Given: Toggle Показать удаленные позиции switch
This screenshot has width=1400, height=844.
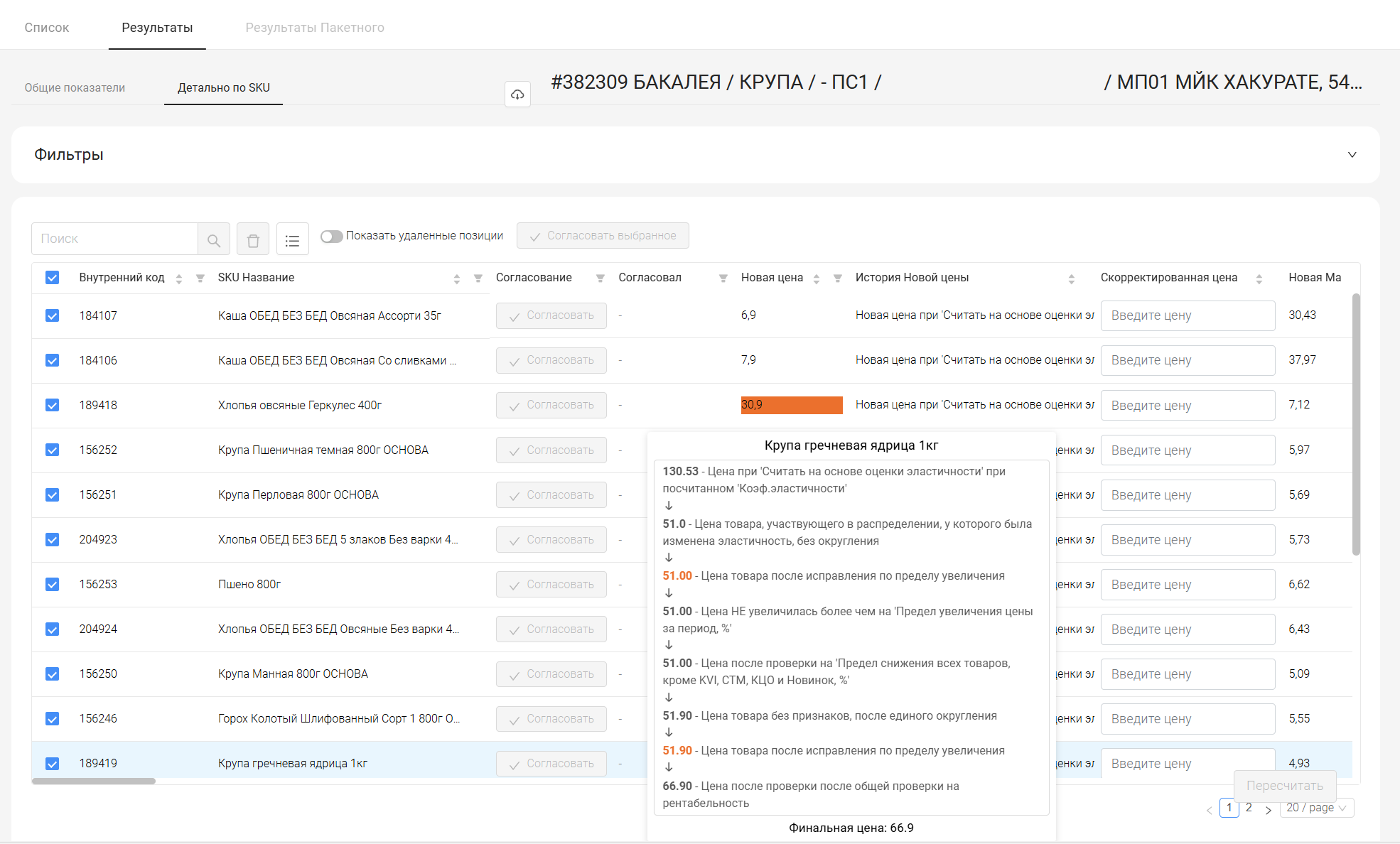Looking at the screenshot, I should click(331, 236).
